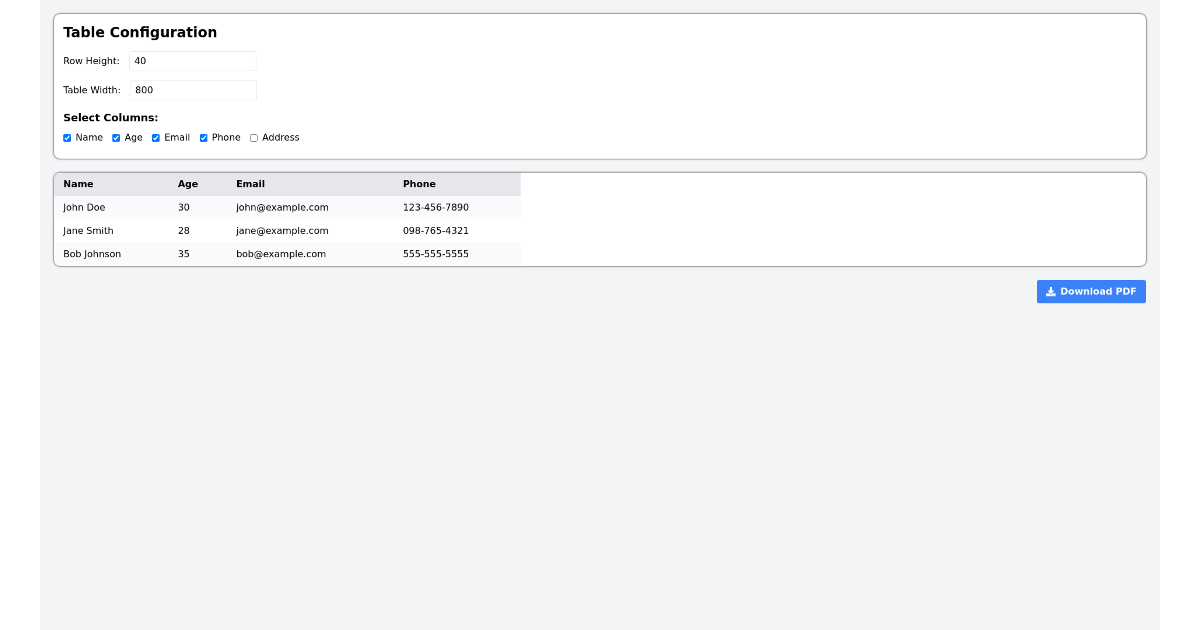This screenshot has width=1200, height=630.
Task: Click the download icon on the PDF button
Action: tap(1050, 291)
